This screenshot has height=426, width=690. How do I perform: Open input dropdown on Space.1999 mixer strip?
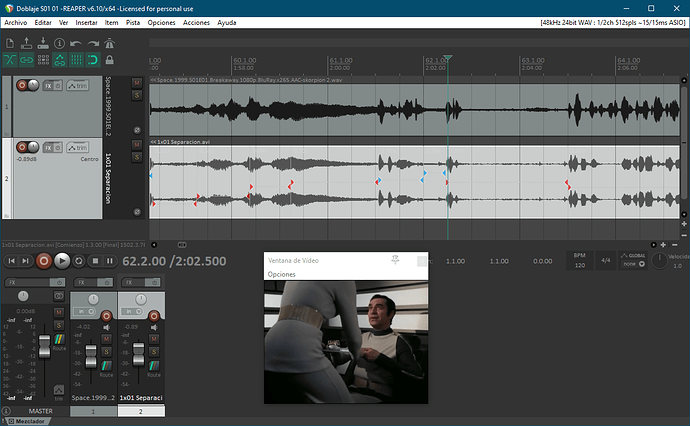[86, 311]
